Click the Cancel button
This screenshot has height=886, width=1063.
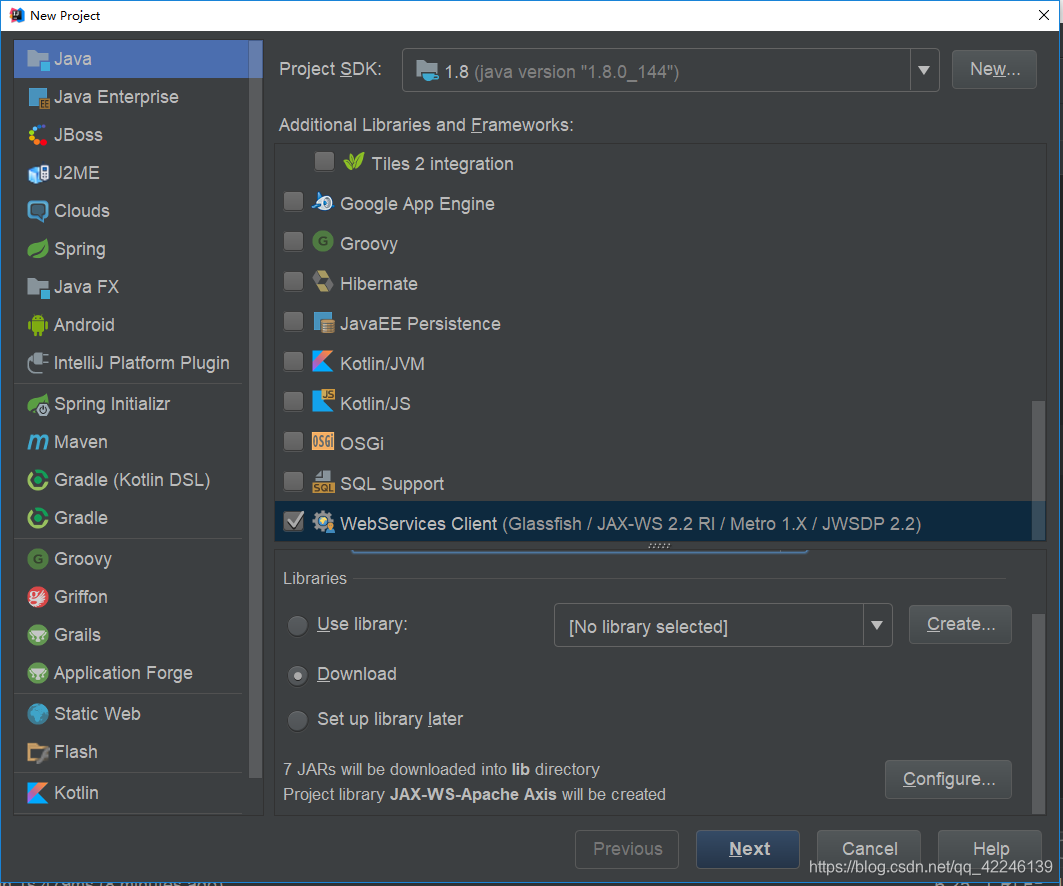click(868, 849)
